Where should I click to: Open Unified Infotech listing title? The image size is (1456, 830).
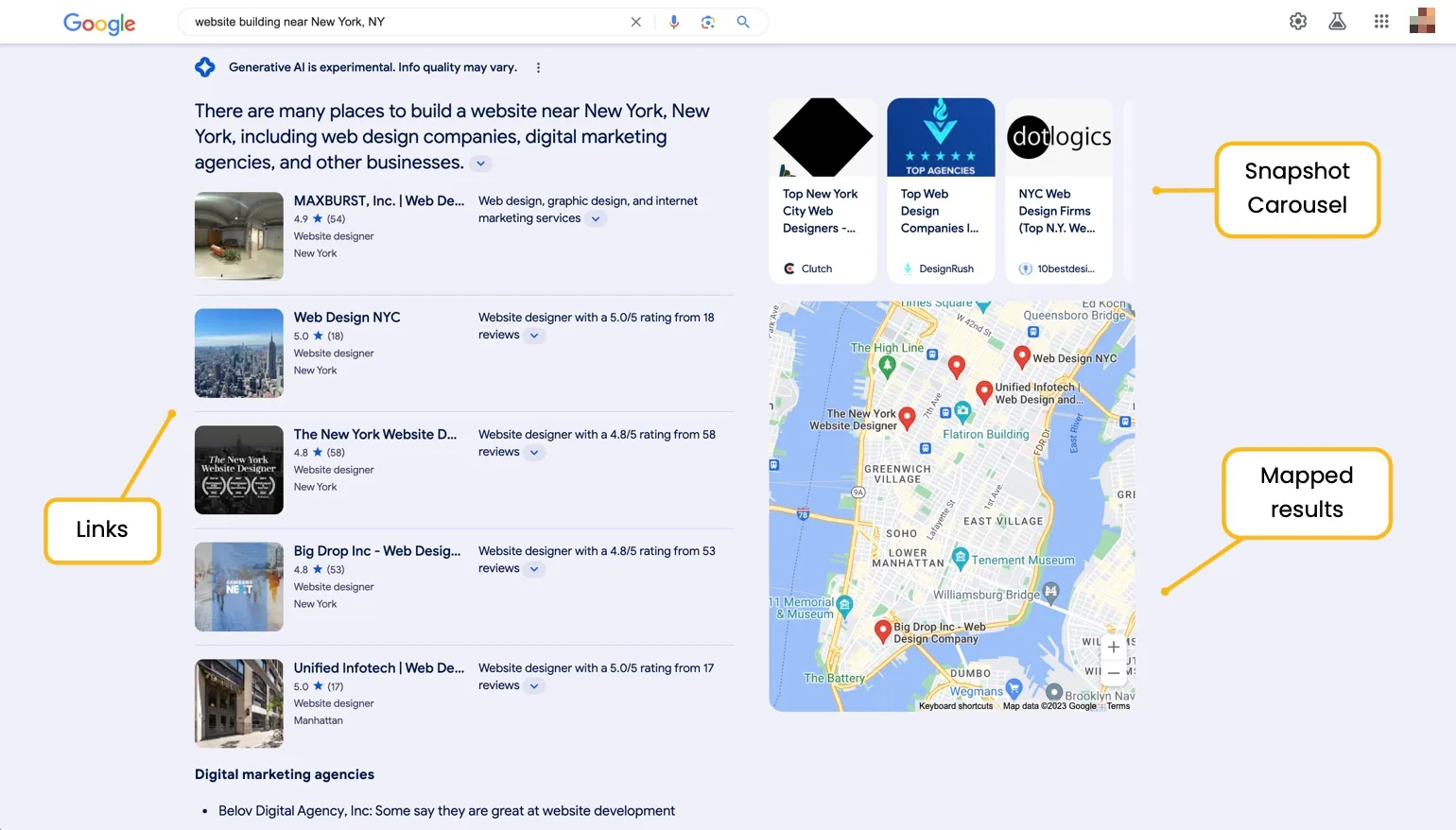click(x=379, y=667)
